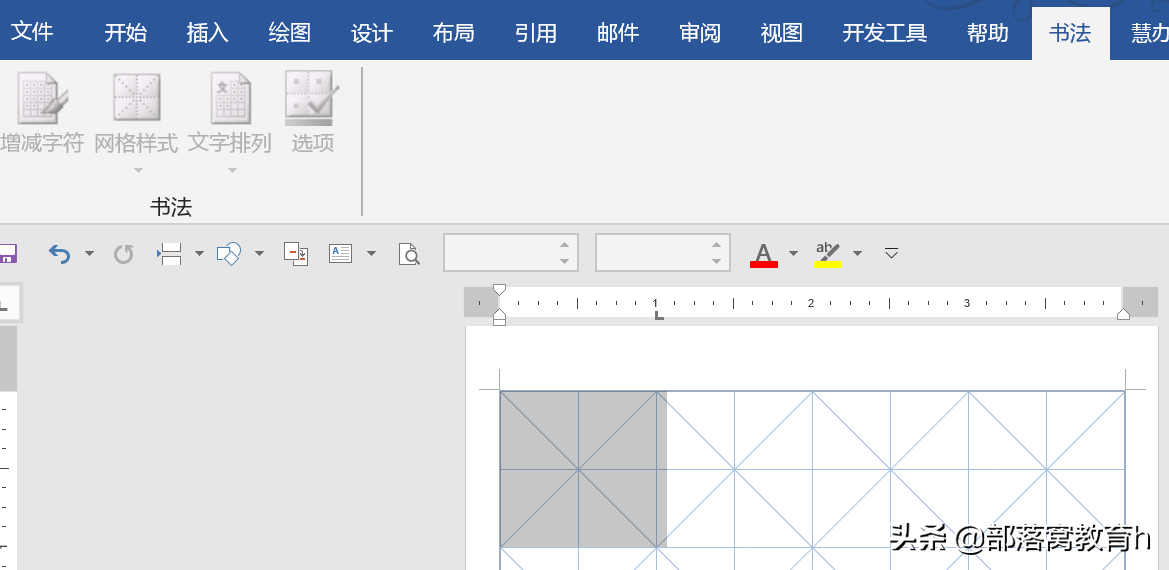Expand the 网格样式 dropdown arrow
This screenshot has height=570, width=1169.
tap(137, 170)
